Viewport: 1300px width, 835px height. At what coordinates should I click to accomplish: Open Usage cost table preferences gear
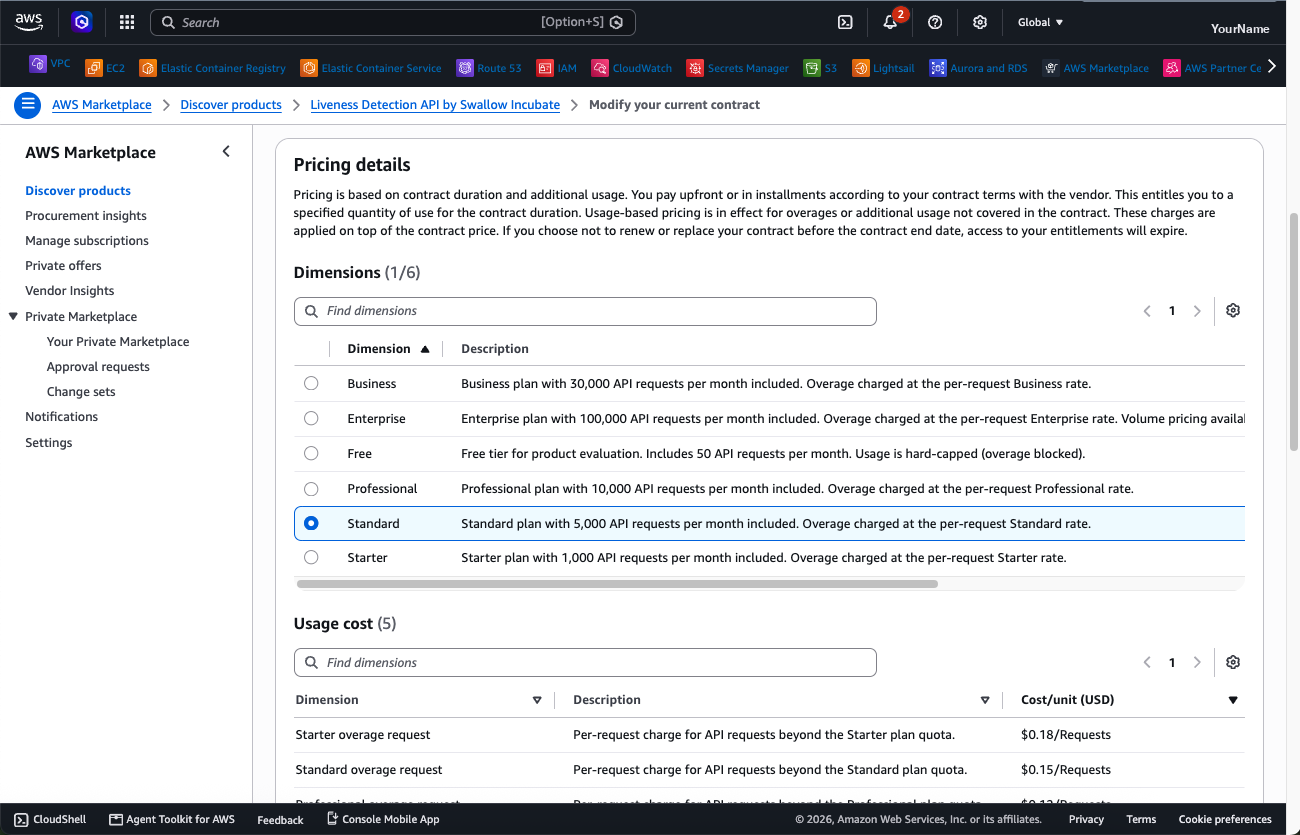pyautogui.click(x=1233, y=663)
